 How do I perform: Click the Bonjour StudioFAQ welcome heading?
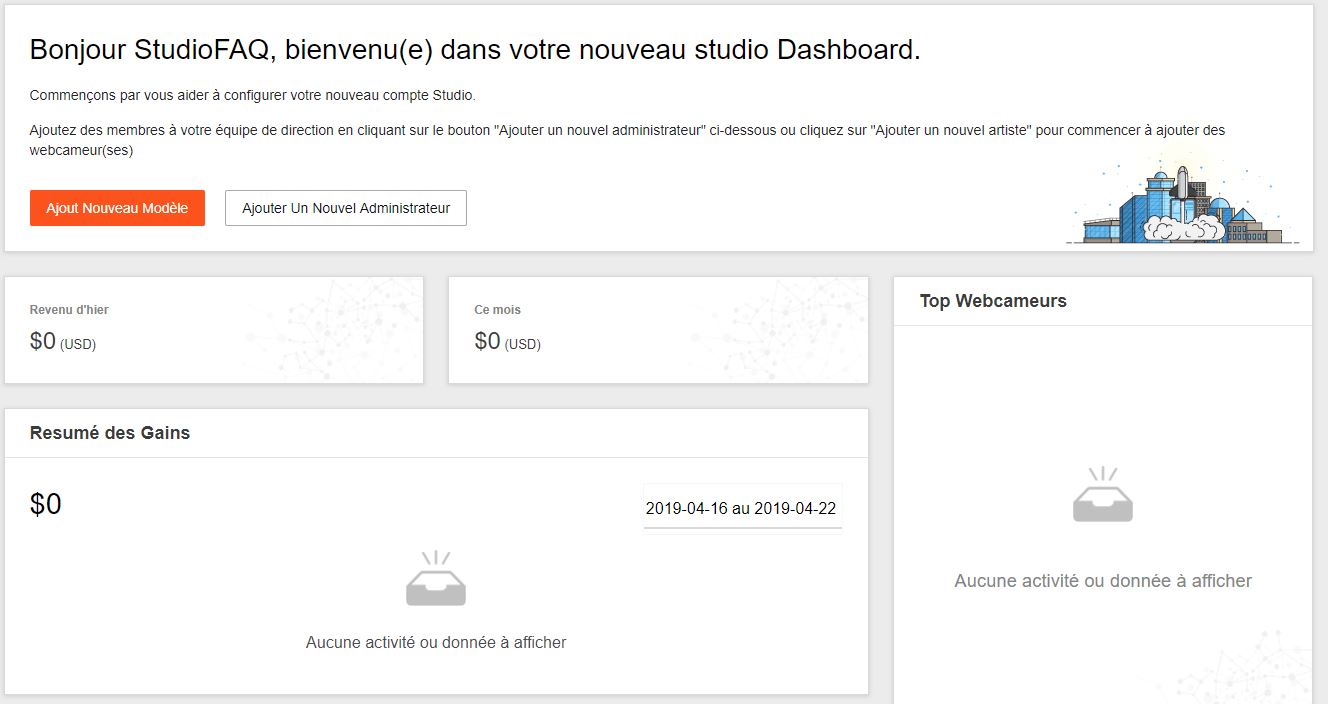[475, 50]
